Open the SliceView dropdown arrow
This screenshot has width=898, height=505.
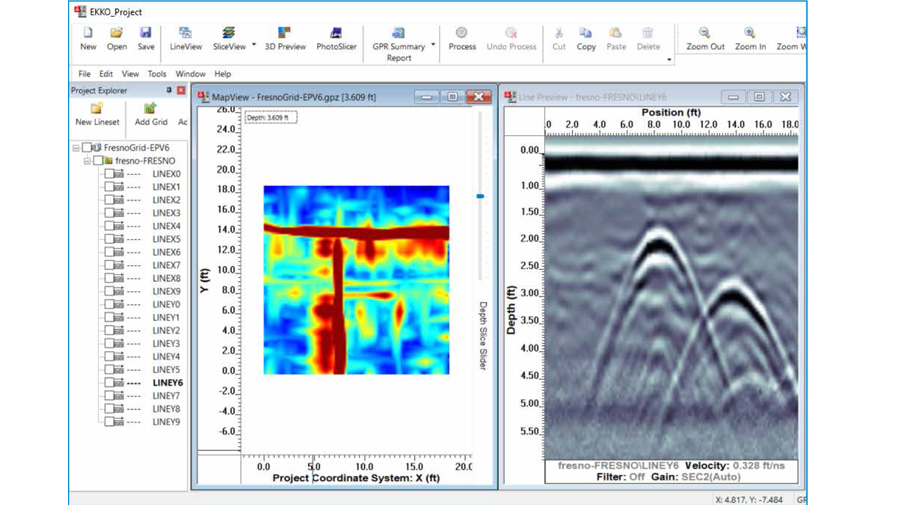click(x=254, y=45)
